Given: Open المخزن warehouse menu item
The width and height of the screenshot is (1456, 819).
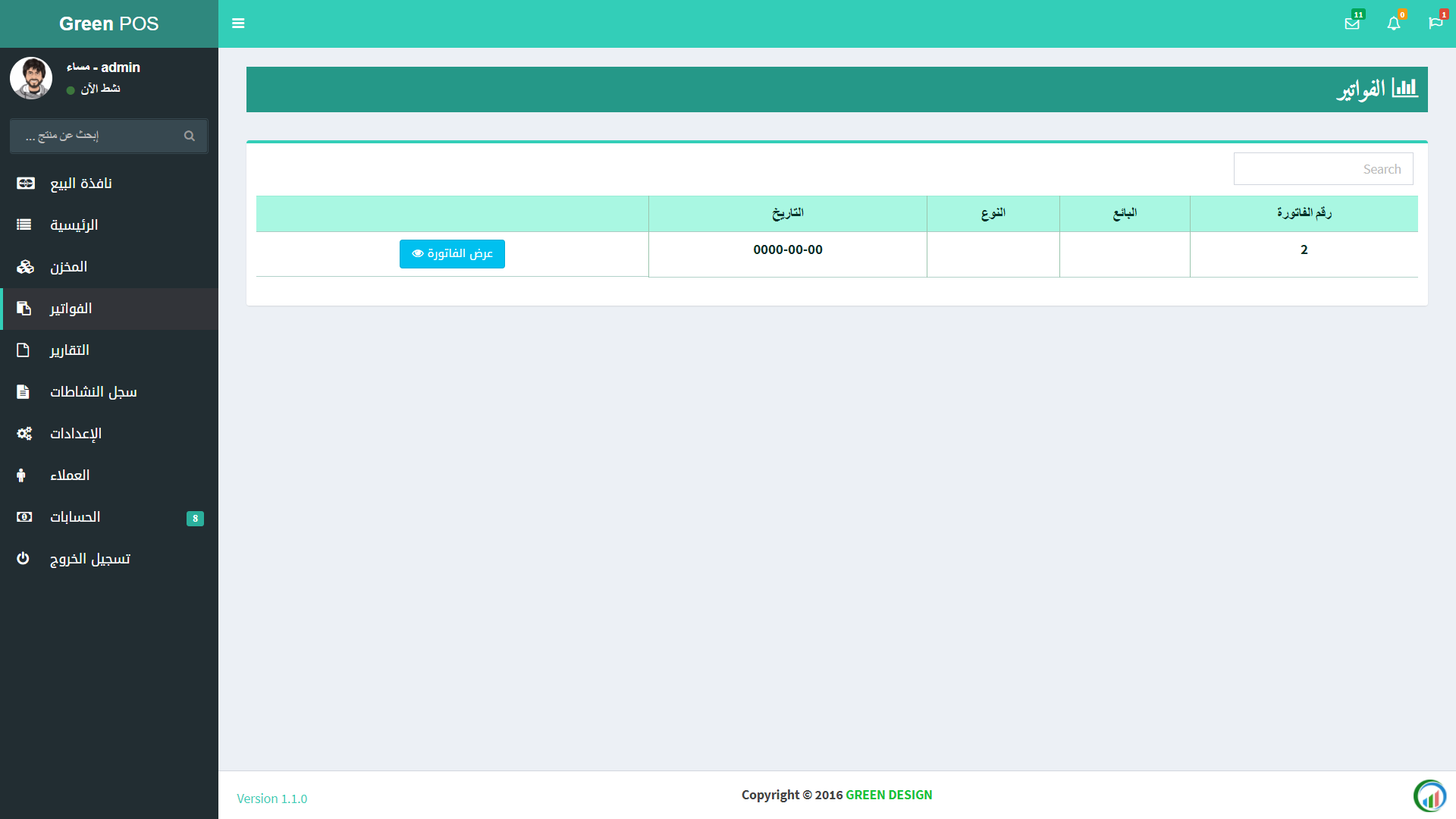Looking at the screenshot, I should [68, 267].
